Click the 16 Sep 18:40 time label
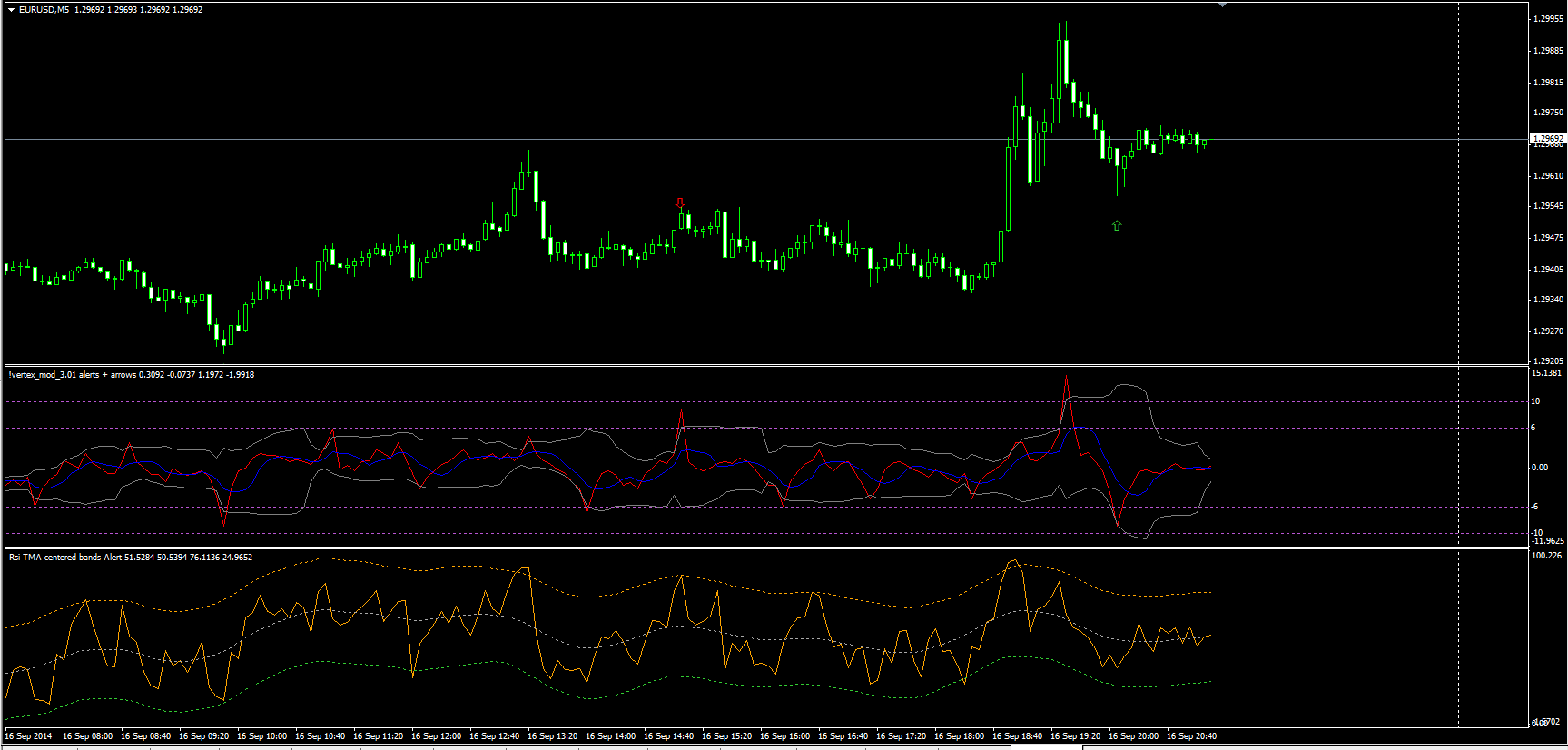1568x750 pixels. click(1018, 736)
